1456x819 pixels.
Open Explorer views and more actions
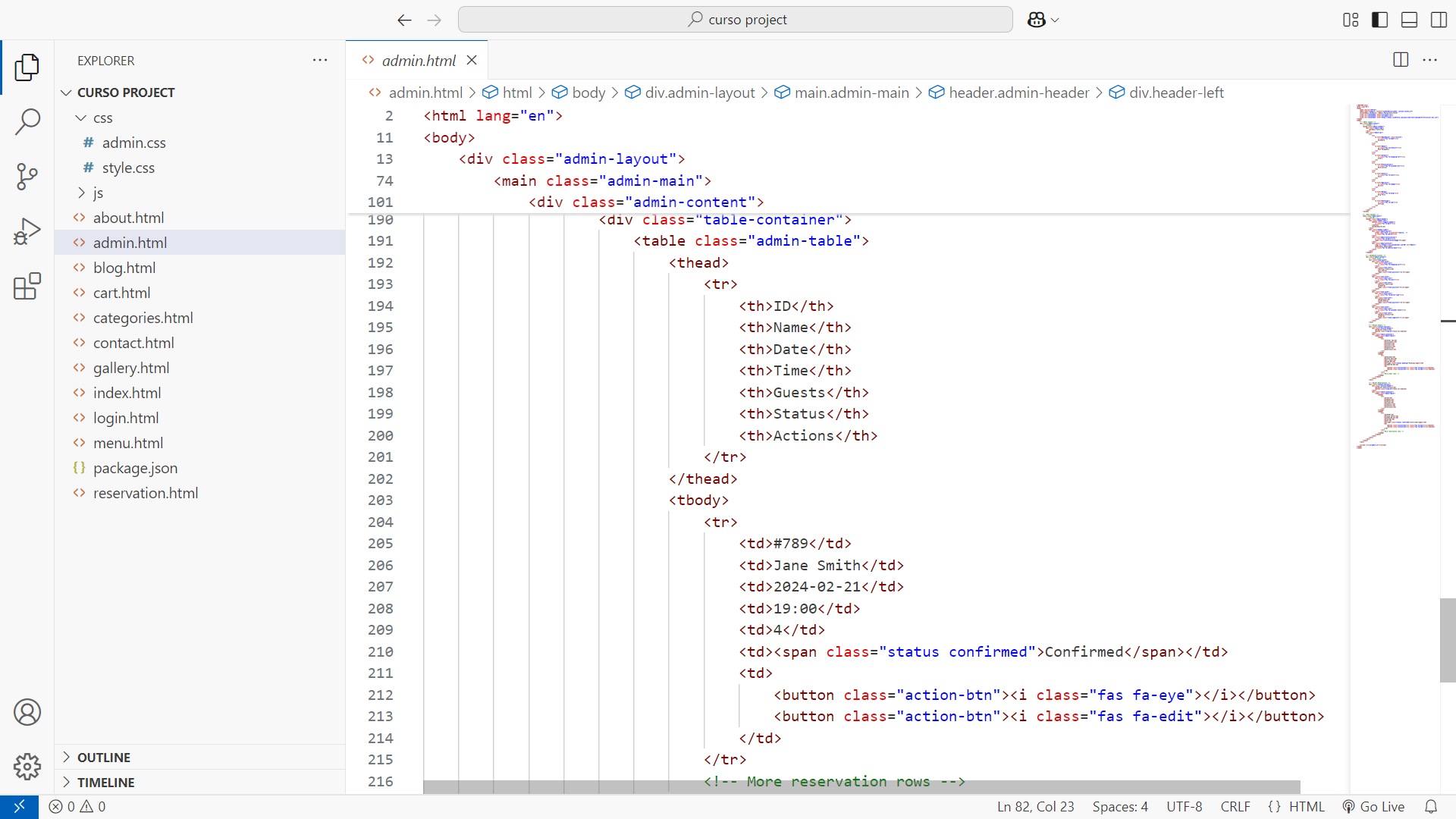320,60
